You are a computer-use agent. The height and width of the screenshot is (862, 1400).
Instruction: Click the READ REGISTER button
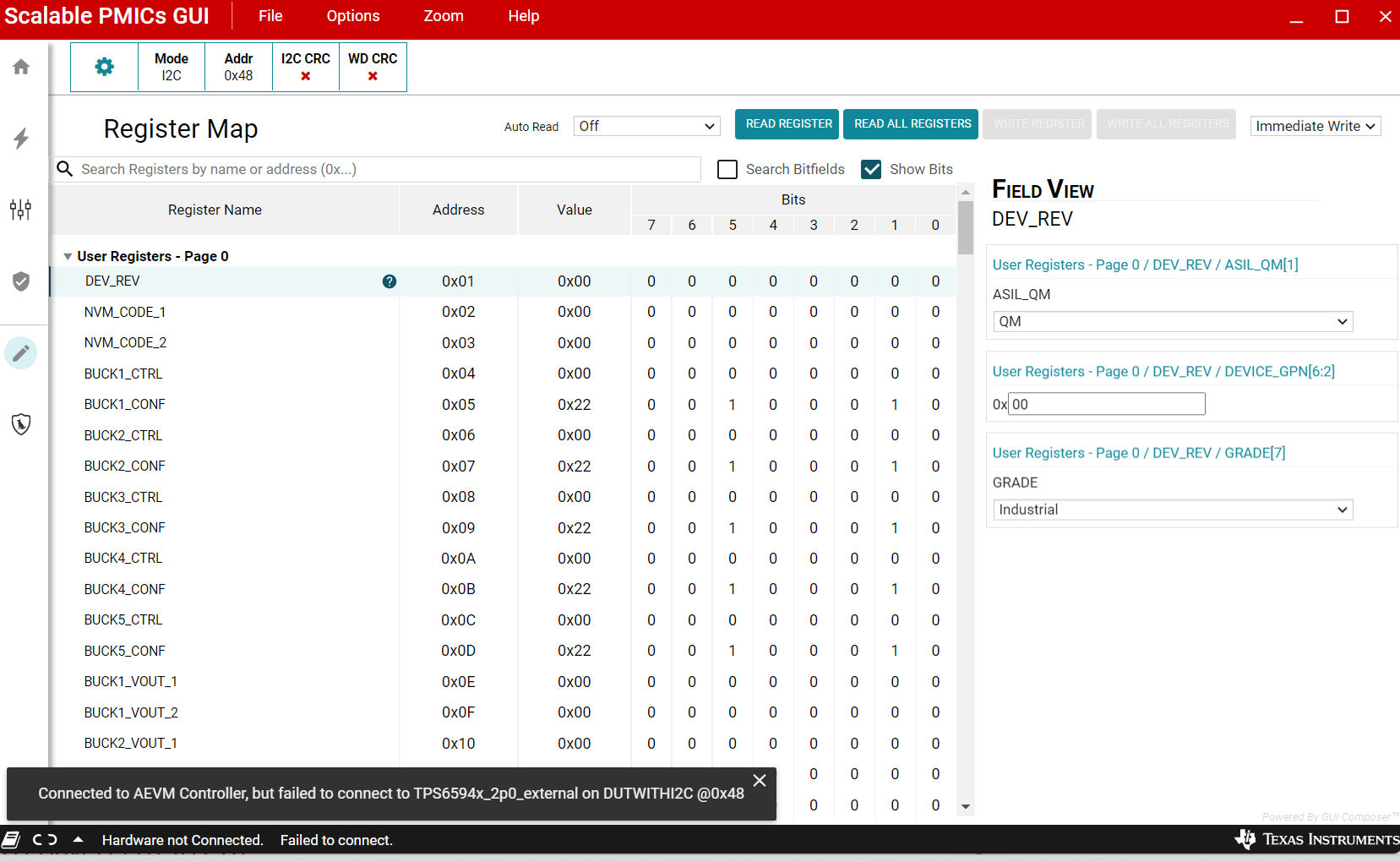[787, 124]
